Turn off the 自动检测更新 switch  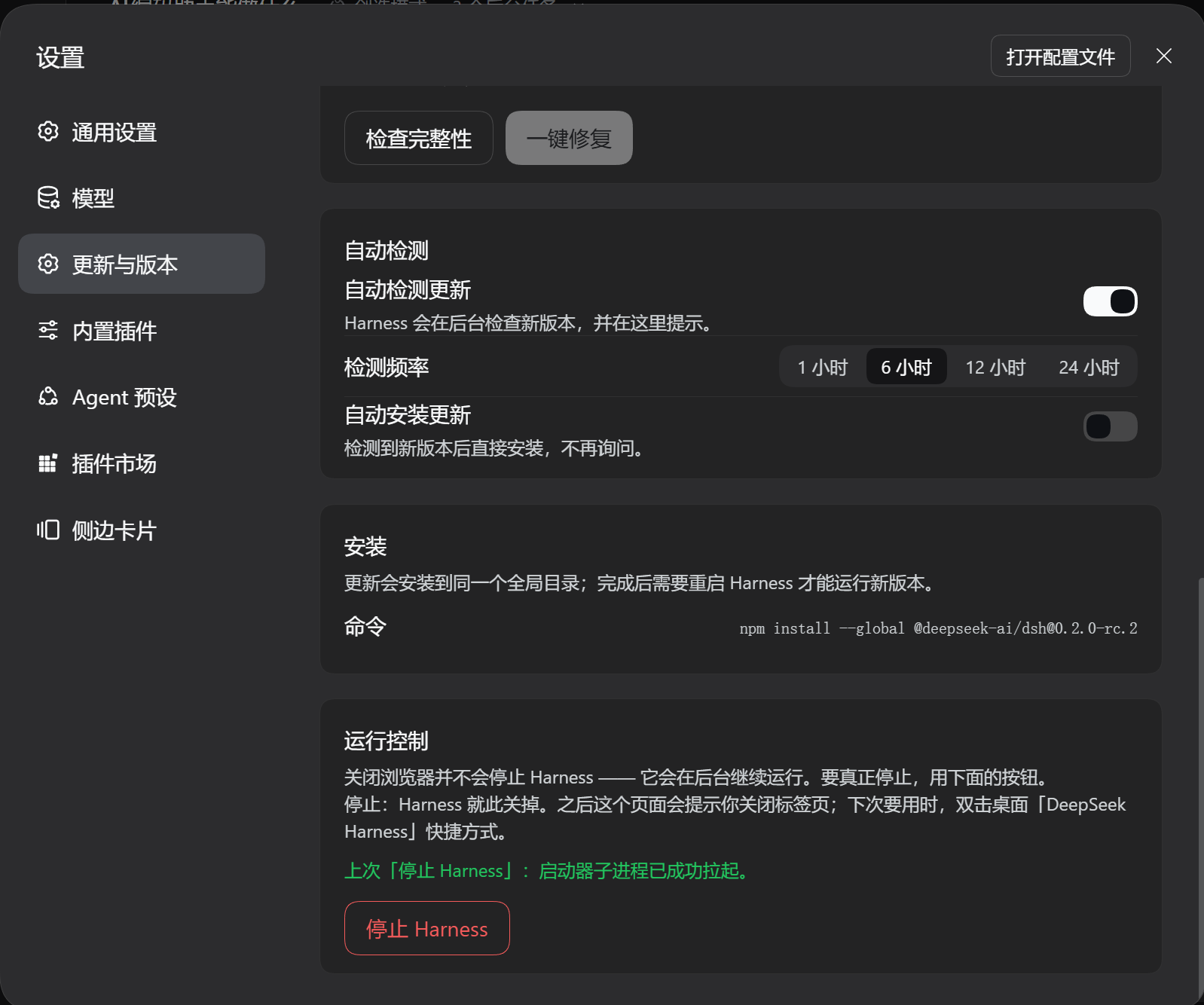coord(1111,301)
